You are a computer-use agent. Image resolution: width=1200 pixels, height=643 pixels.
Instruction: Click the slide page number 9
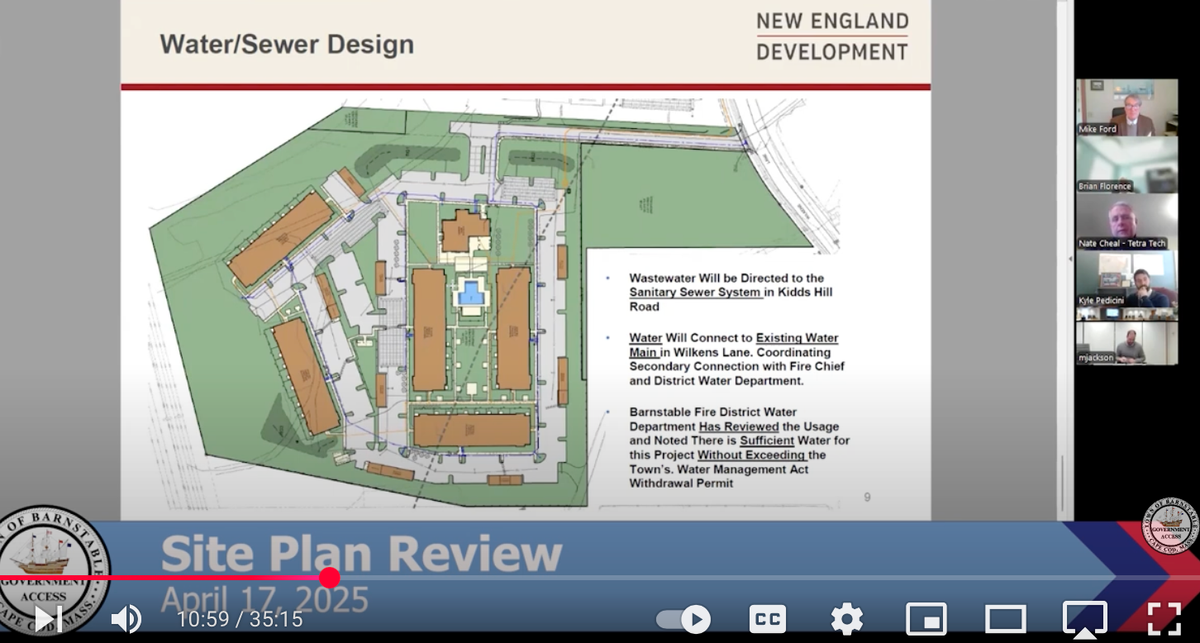tap(867, 496)
